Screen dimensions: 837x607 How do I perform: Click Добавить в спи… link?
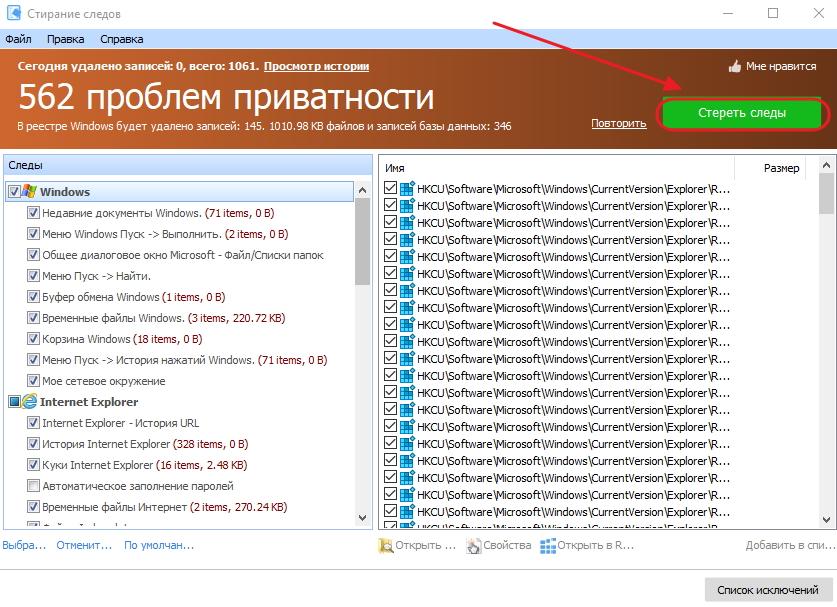click(789, 545)
